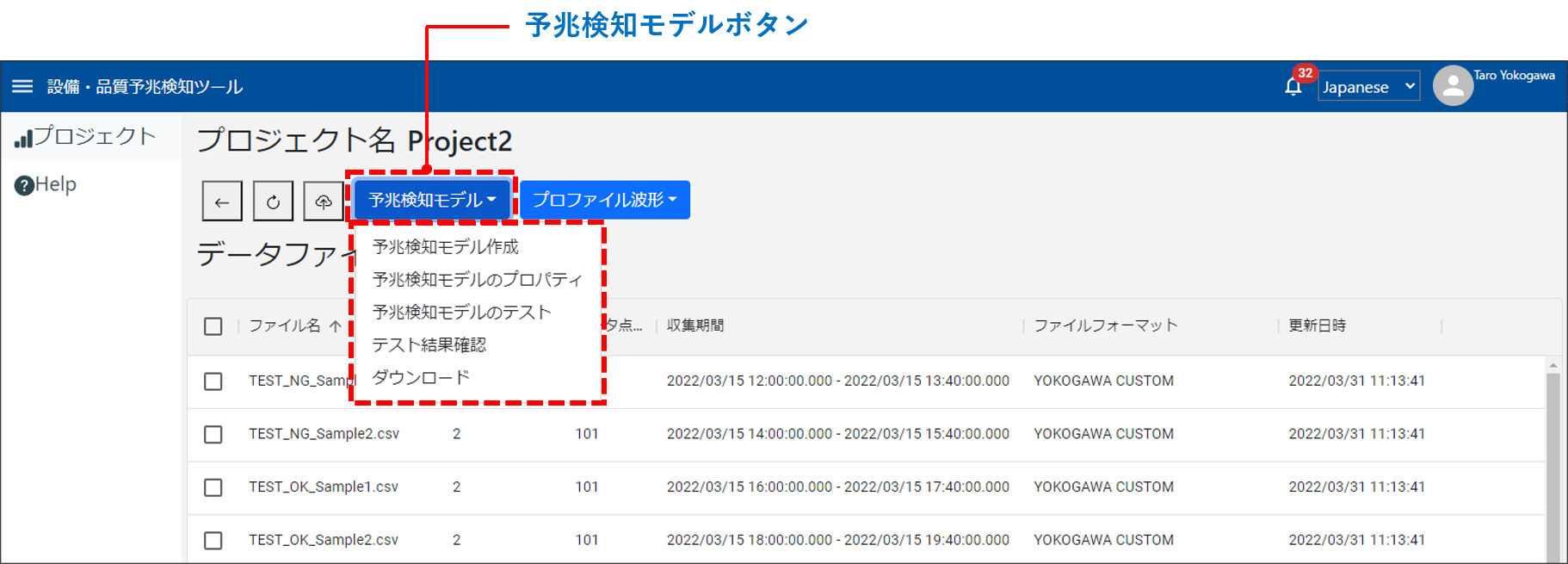Collapse the 予兆検知モデル dropdown button
Image resolution: width=1568 pixels, height=564 pixels.
pyautogui.click(x=432, y=200)
